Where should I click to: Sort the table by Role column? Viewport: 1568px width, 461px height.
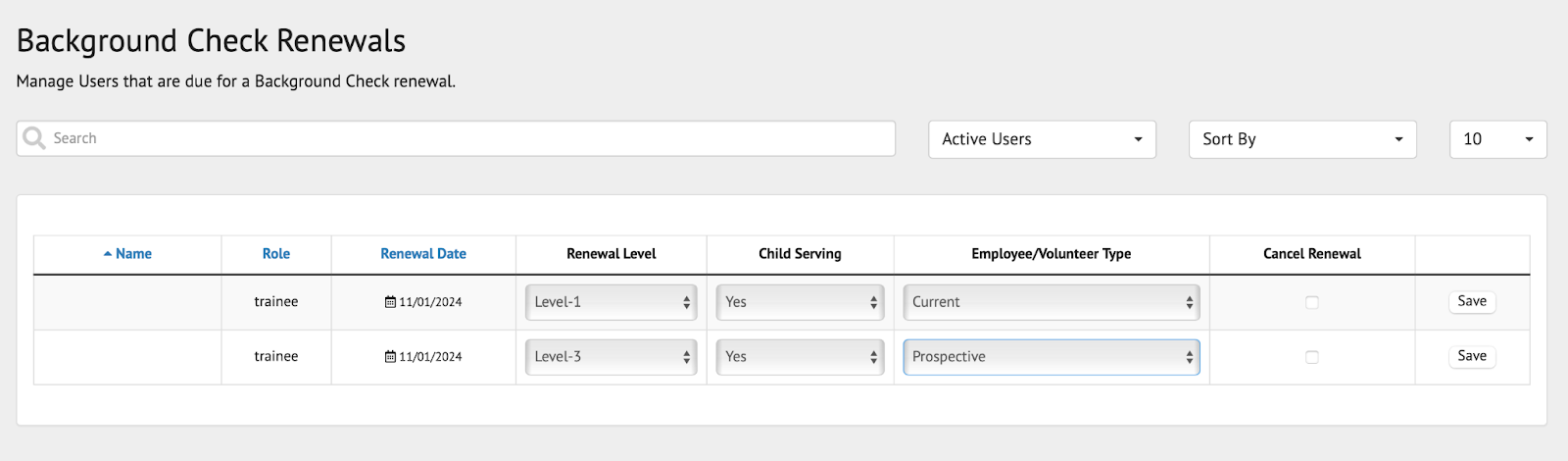pos(276,254)
